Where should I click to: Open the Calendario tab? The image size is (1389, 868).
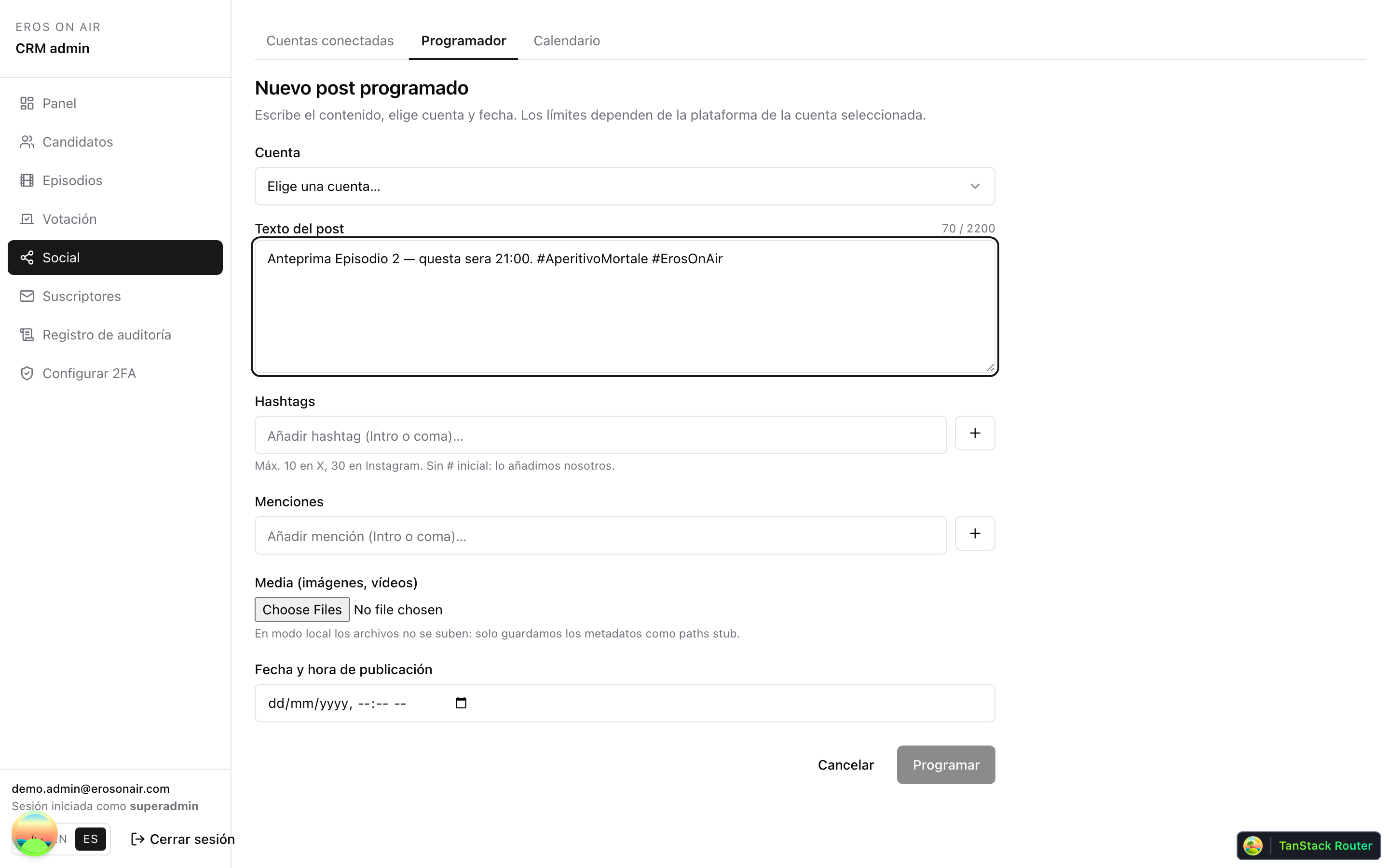[x=567, y=41]
